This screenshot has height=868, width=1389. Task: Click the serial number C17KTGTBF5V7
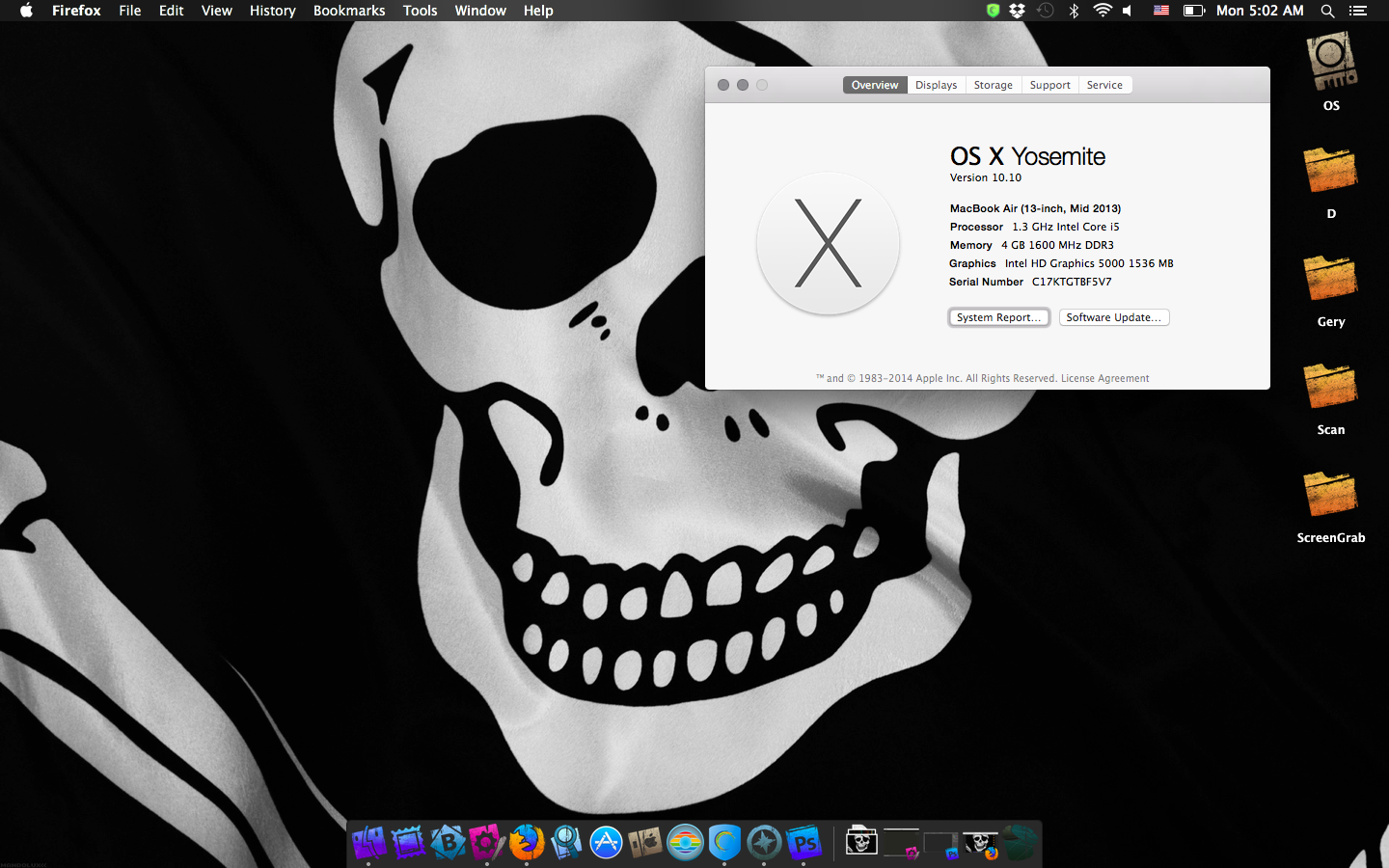[1072, 282]
